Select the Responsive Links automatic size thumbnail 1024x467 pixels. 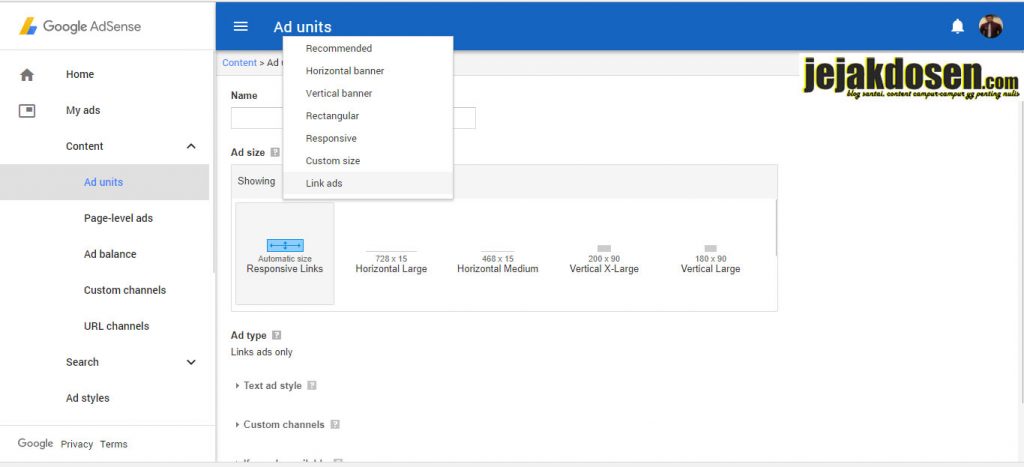click(285, 253)
